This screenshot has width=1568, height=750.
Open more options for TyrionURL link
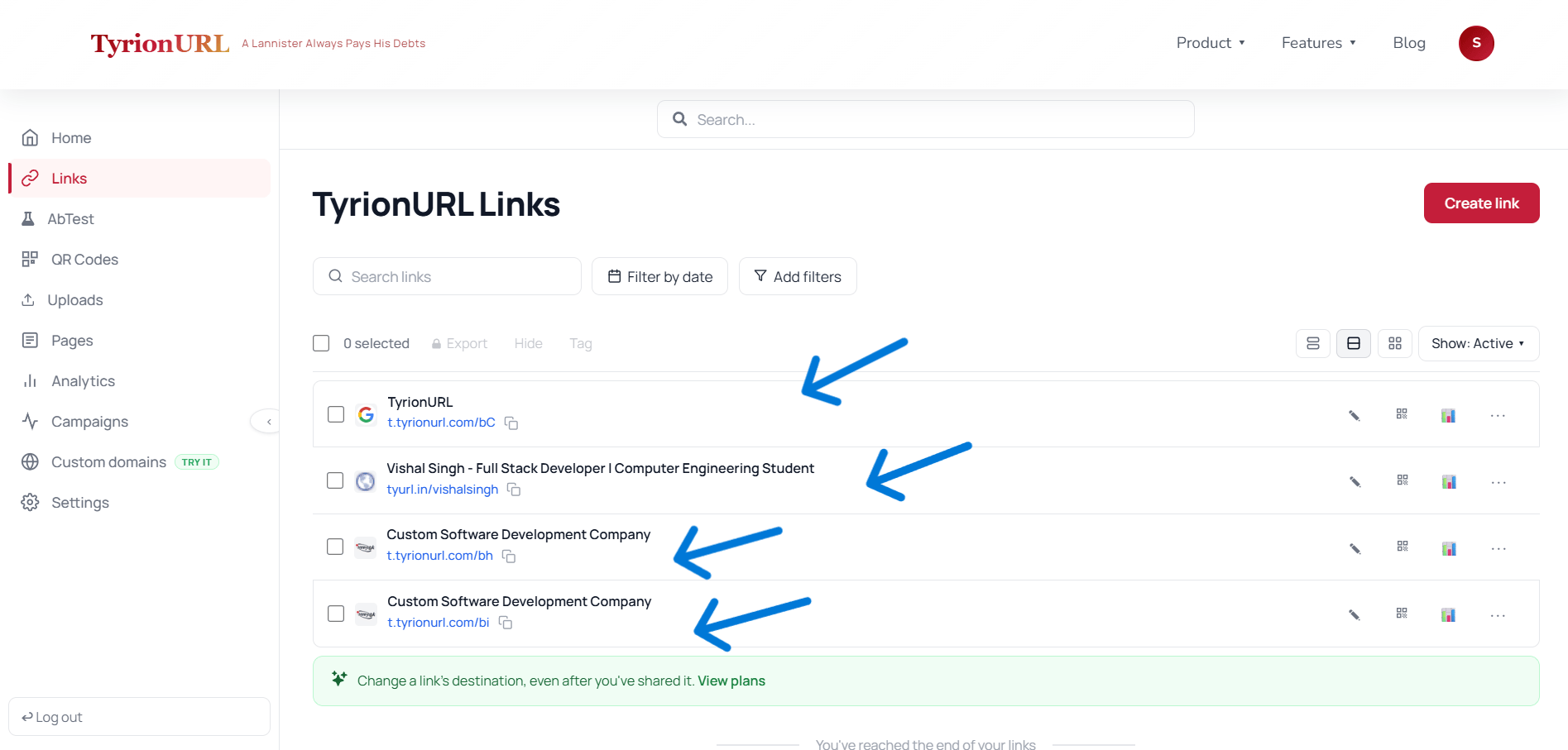click(x=1498, y=416)
